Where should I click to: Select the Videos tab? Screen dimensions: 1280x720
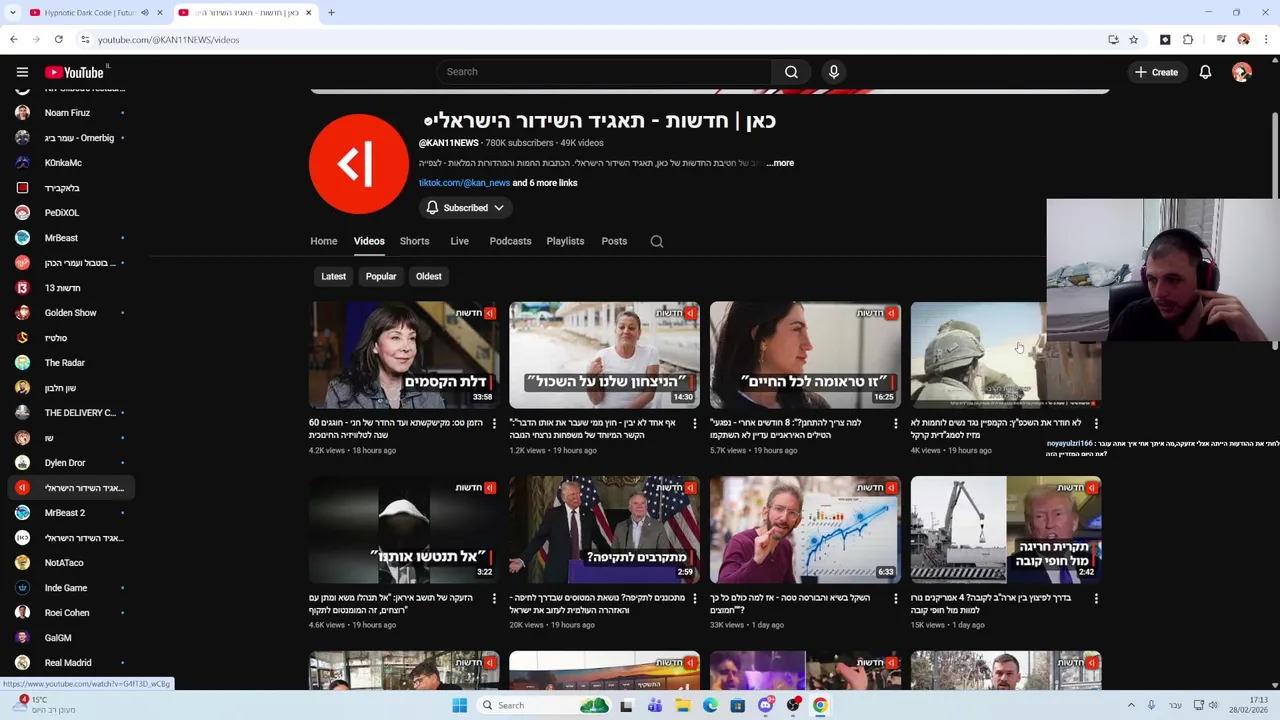click(369, 241)
